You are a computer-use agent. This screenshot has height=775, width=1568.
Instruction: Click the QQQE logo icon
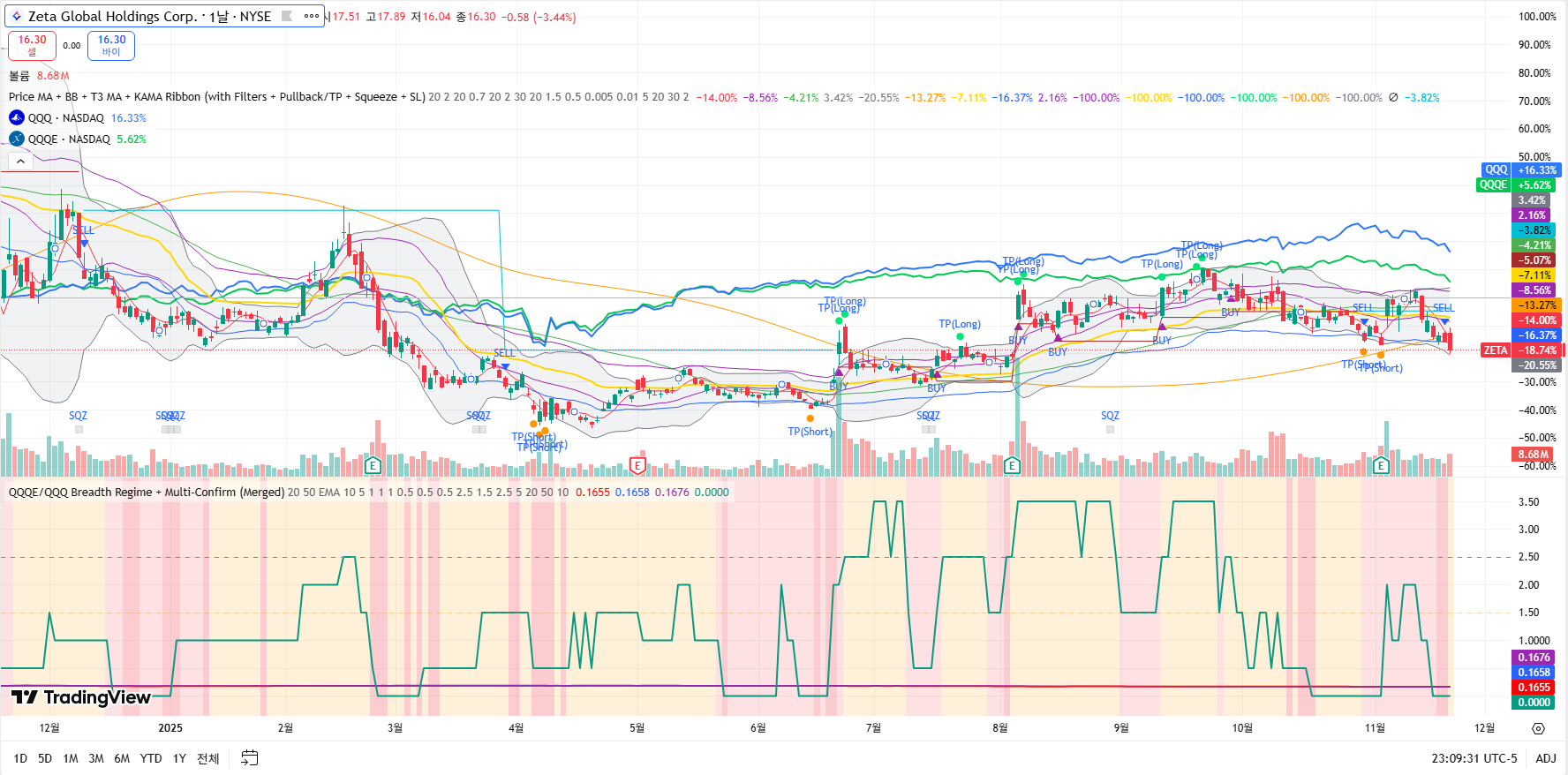point(17,139)
